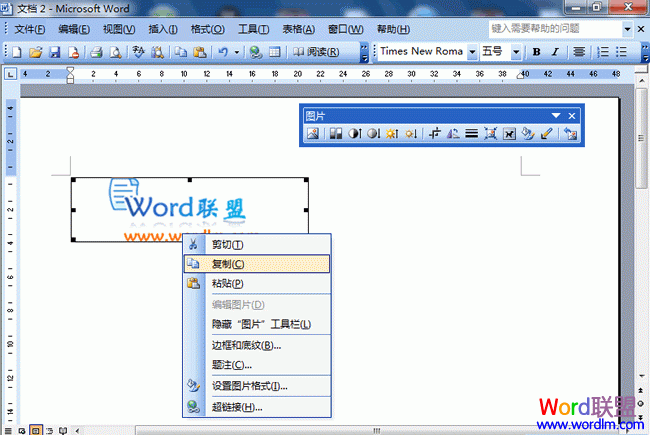
Task: Click the Reset Picture icon
Action: pyautogui.click(x=570, y=134)
